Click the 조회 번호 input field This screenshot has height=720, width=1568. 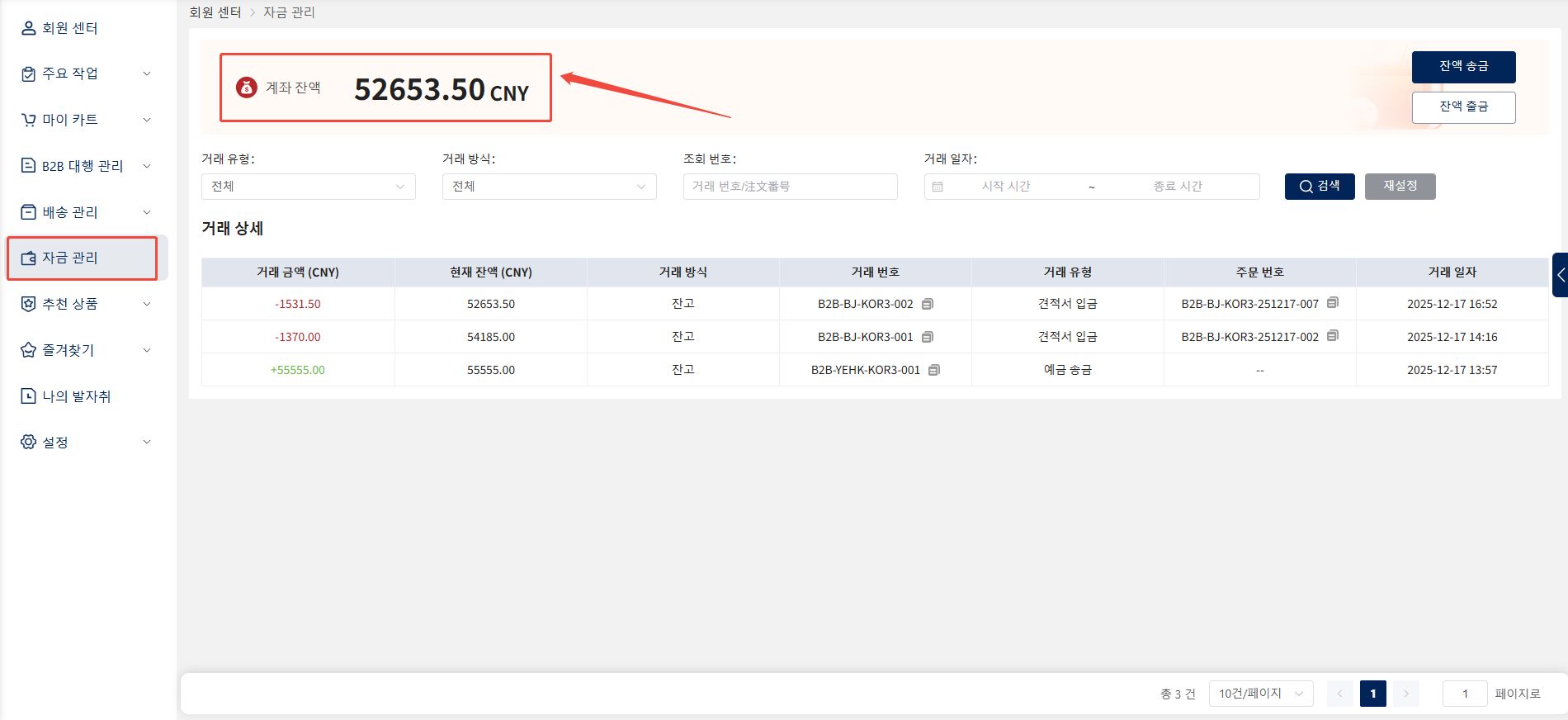791,187
